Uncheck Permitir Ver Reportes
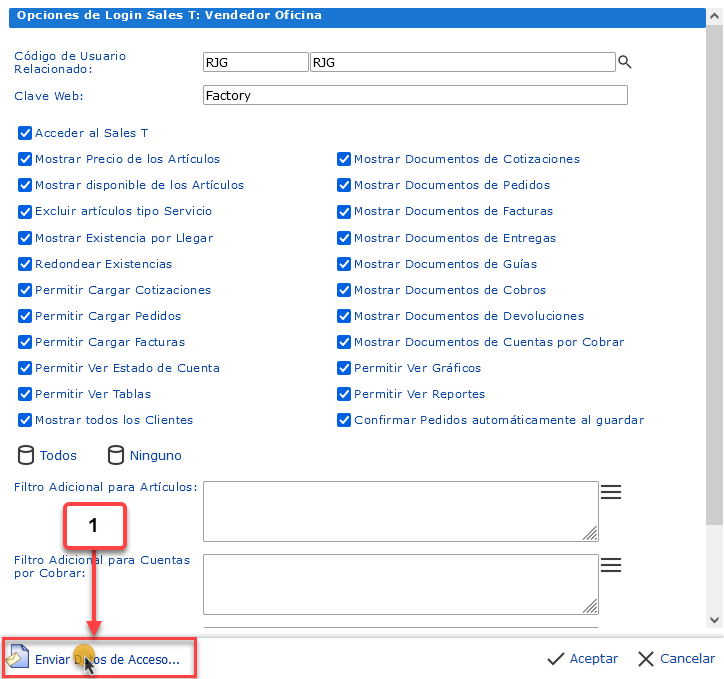 (x=344, y=394)
